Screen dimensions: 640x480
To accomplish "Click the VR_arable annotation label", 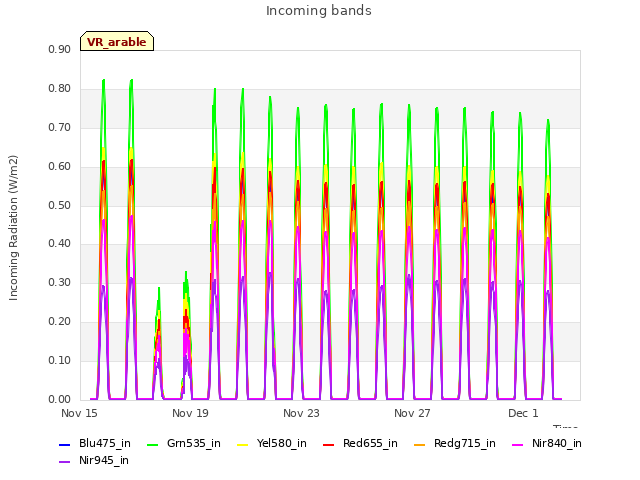I will coord(117,41).
